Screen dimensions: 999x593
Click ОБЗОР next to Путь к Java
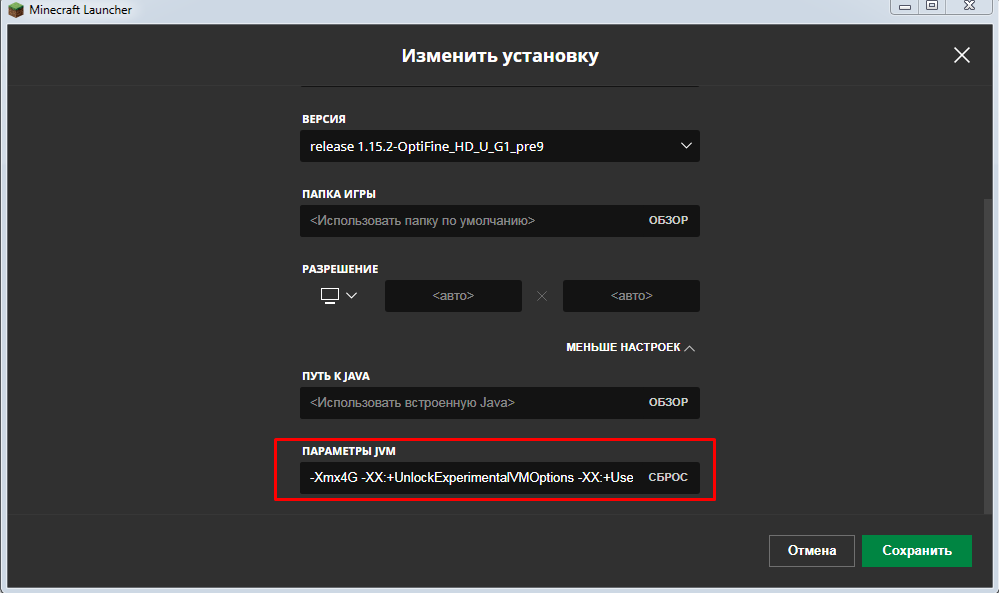pos(668,403)
